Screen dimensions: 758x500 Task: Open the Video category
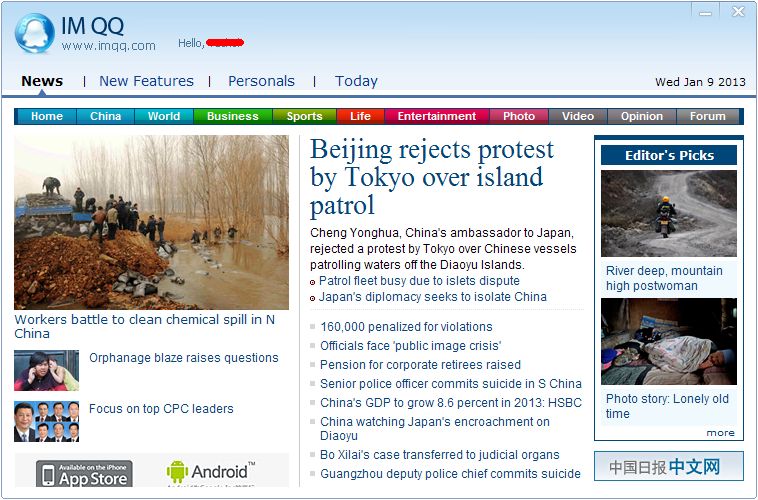[x=577, y=116]
